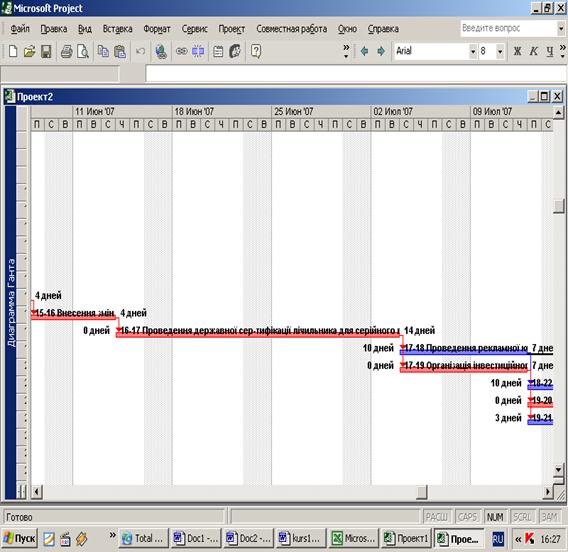The width and height of the screenshot is (568, 552).
Task: Switch to Проект1 taskbar button
Action: coord(406,539)
